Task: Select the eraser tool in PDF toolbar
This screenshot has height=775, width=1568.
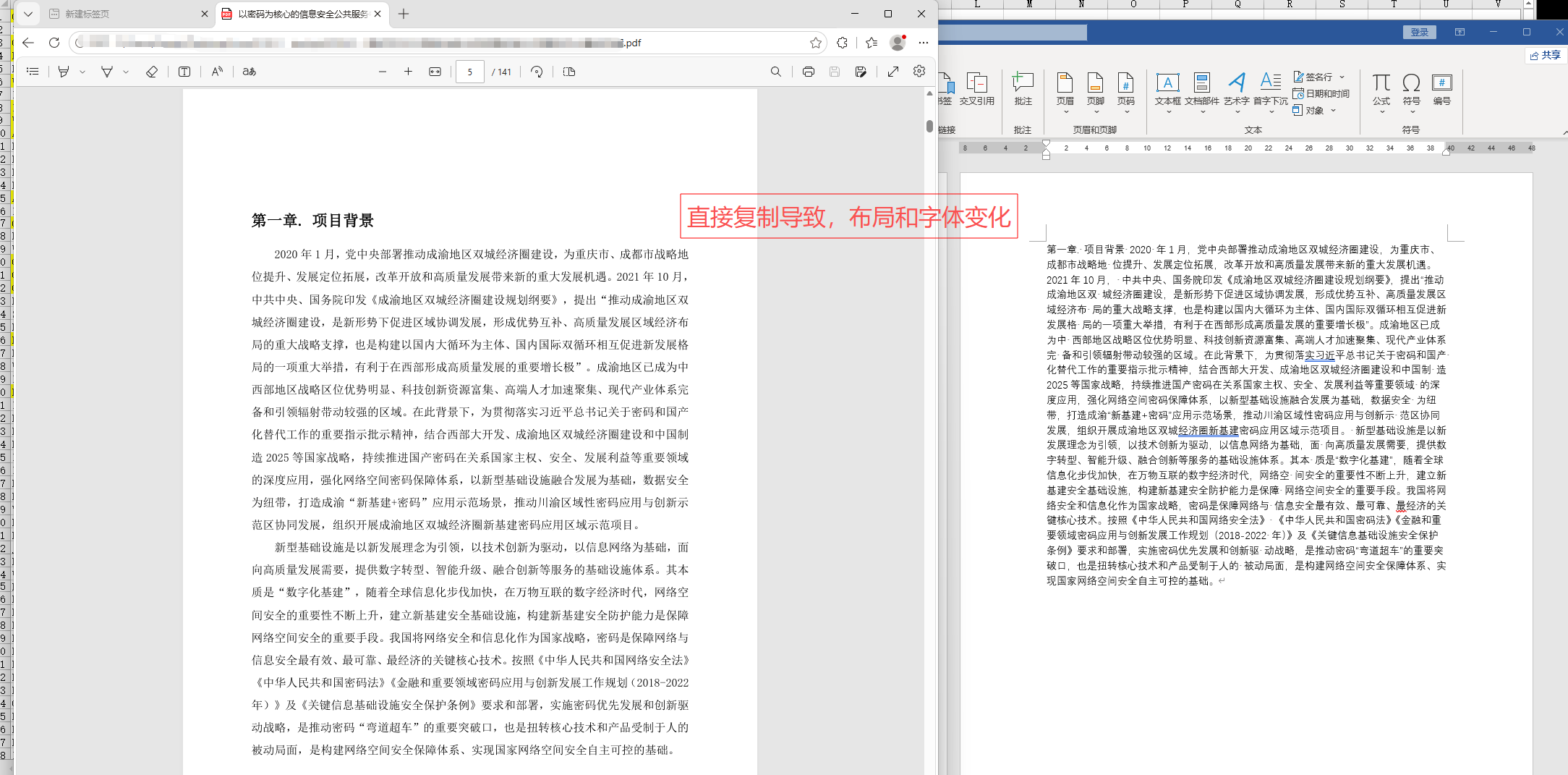Action: pos(152,72)
